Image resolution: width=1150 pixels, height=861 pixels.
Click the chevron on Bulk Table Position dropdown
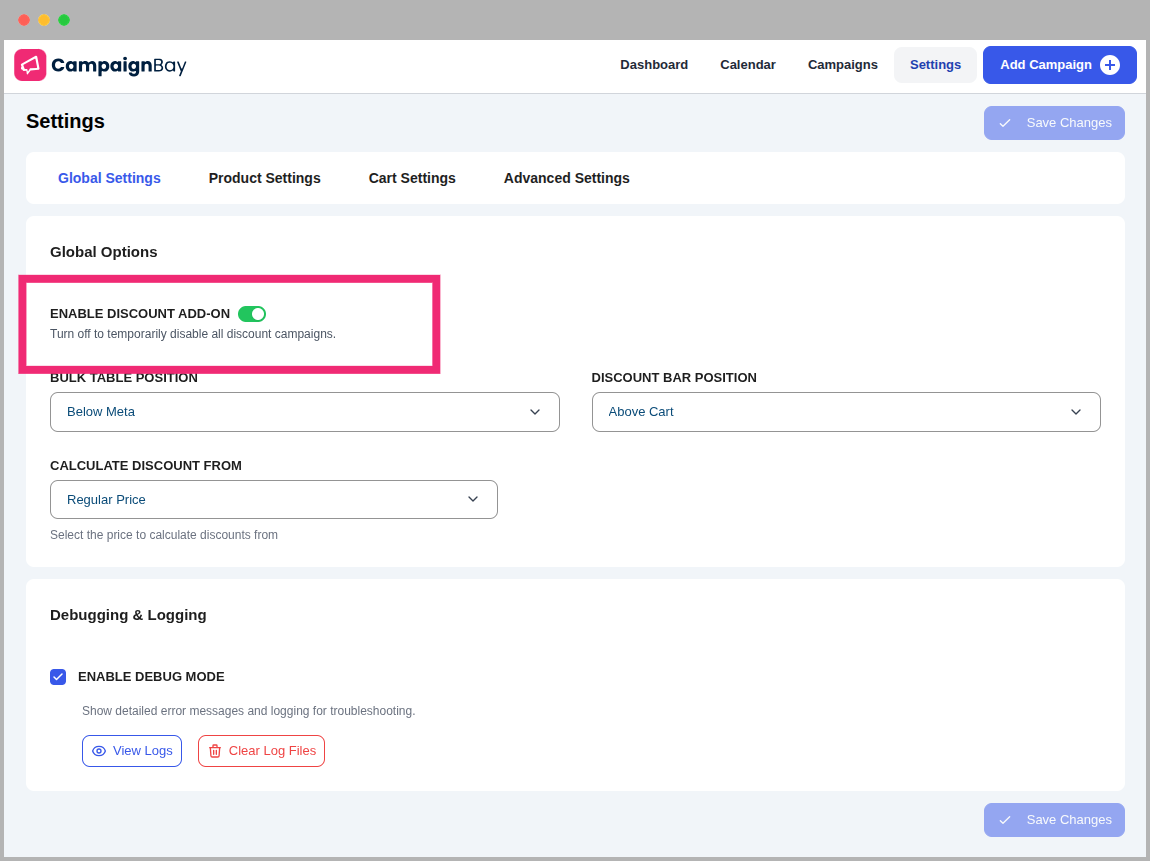(535, 411)
